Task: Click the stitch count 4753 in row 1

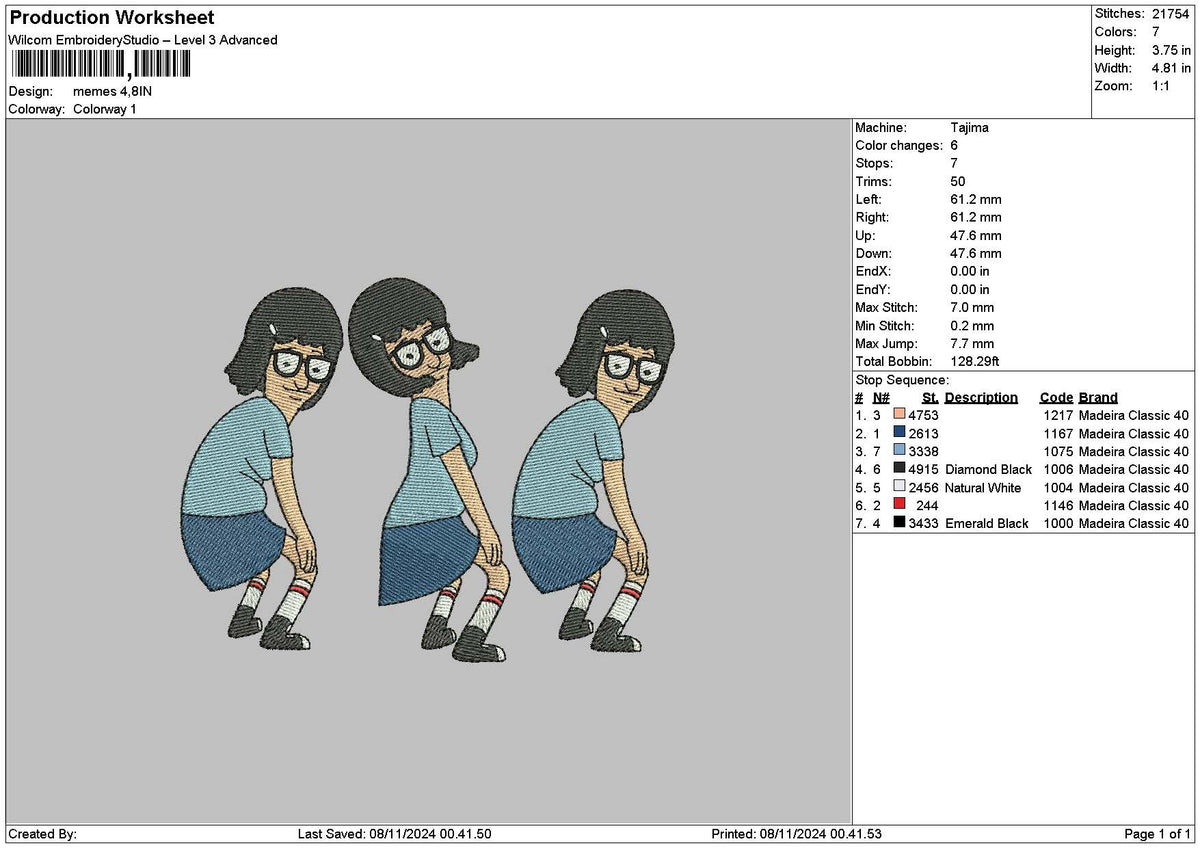Action: pos(923,414)
